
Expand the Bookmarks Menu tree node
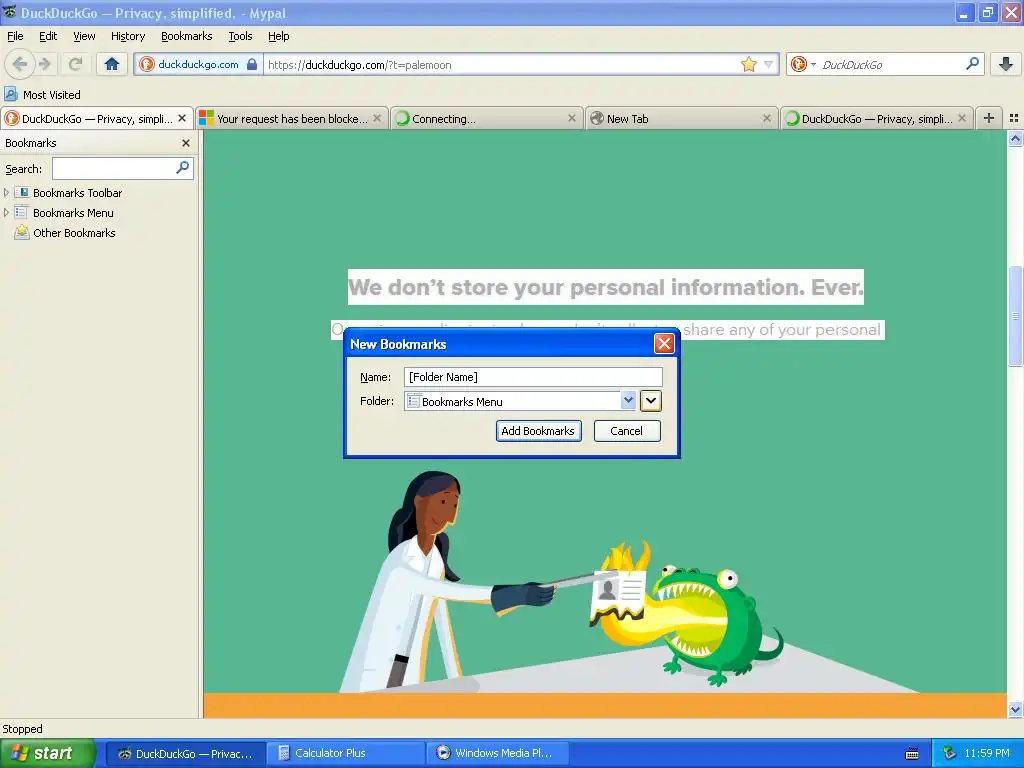coord(7,213)
